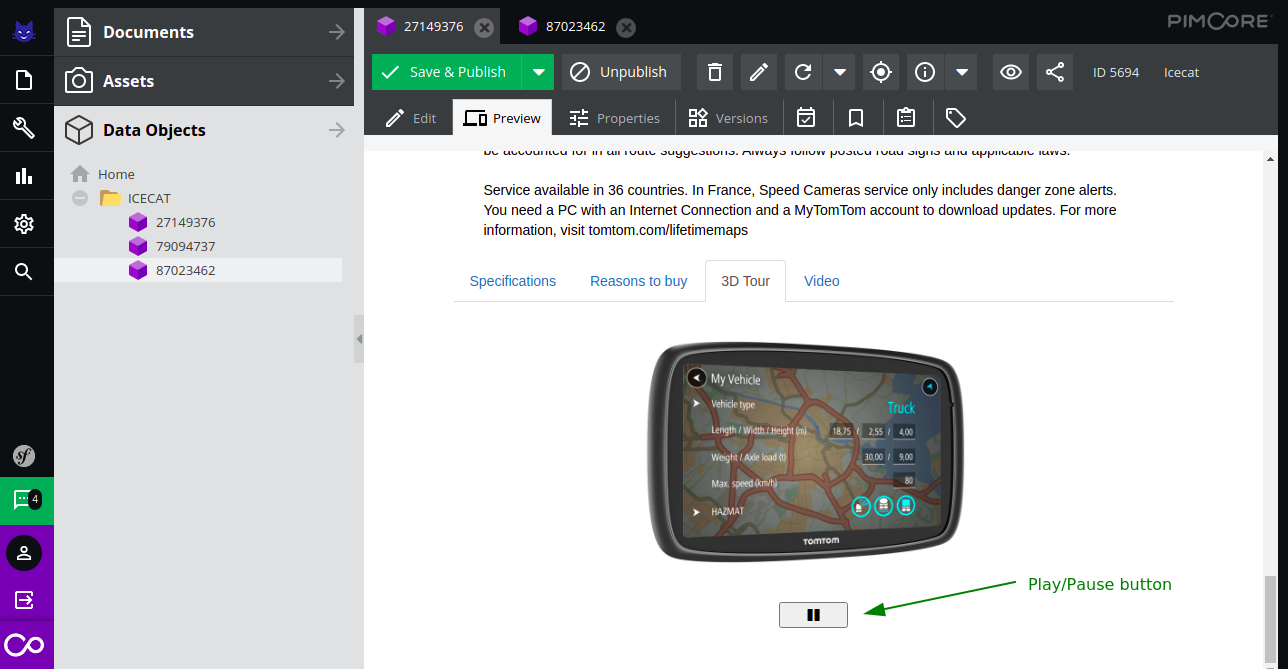Image resolution: width=1288 pixels, height=669 pixels.
Task: Switch to Reasons to buy tab
Action: click(639, 281)
